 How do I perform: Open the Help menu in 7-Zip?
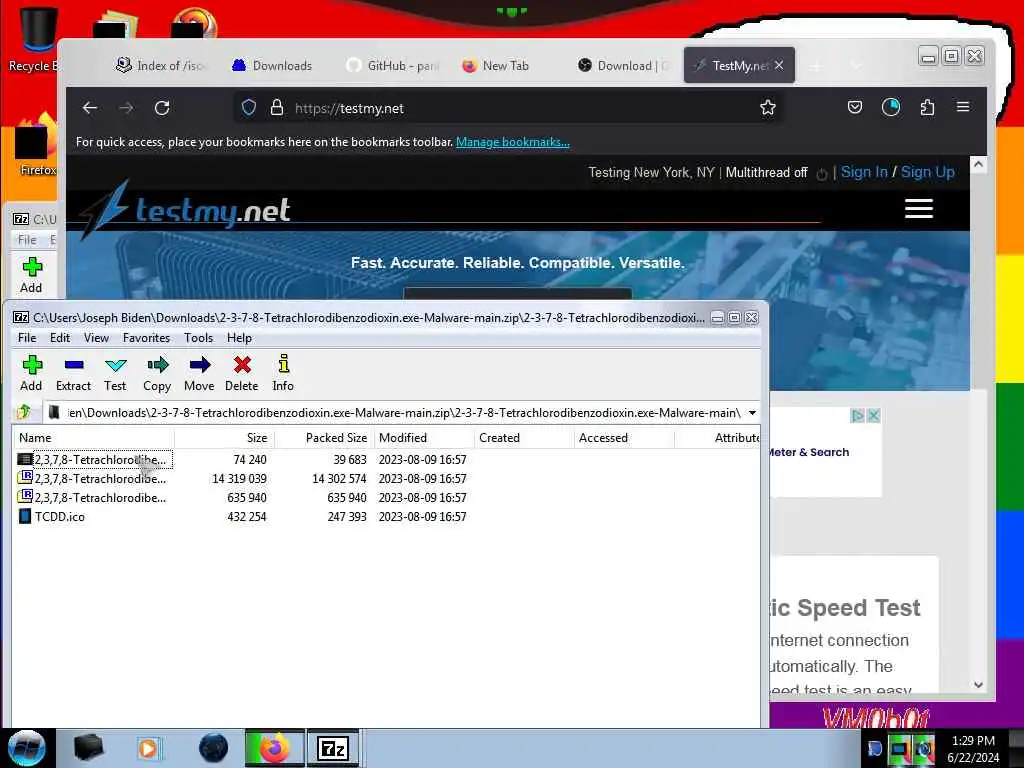(239, 338)
